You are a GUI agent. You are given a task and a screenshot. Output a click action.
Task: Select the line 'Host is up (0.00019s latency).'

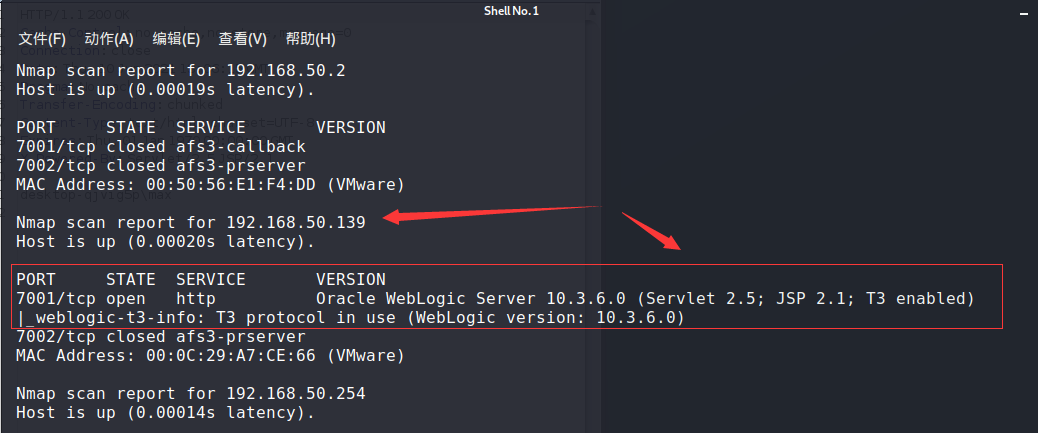click(165, 90)
